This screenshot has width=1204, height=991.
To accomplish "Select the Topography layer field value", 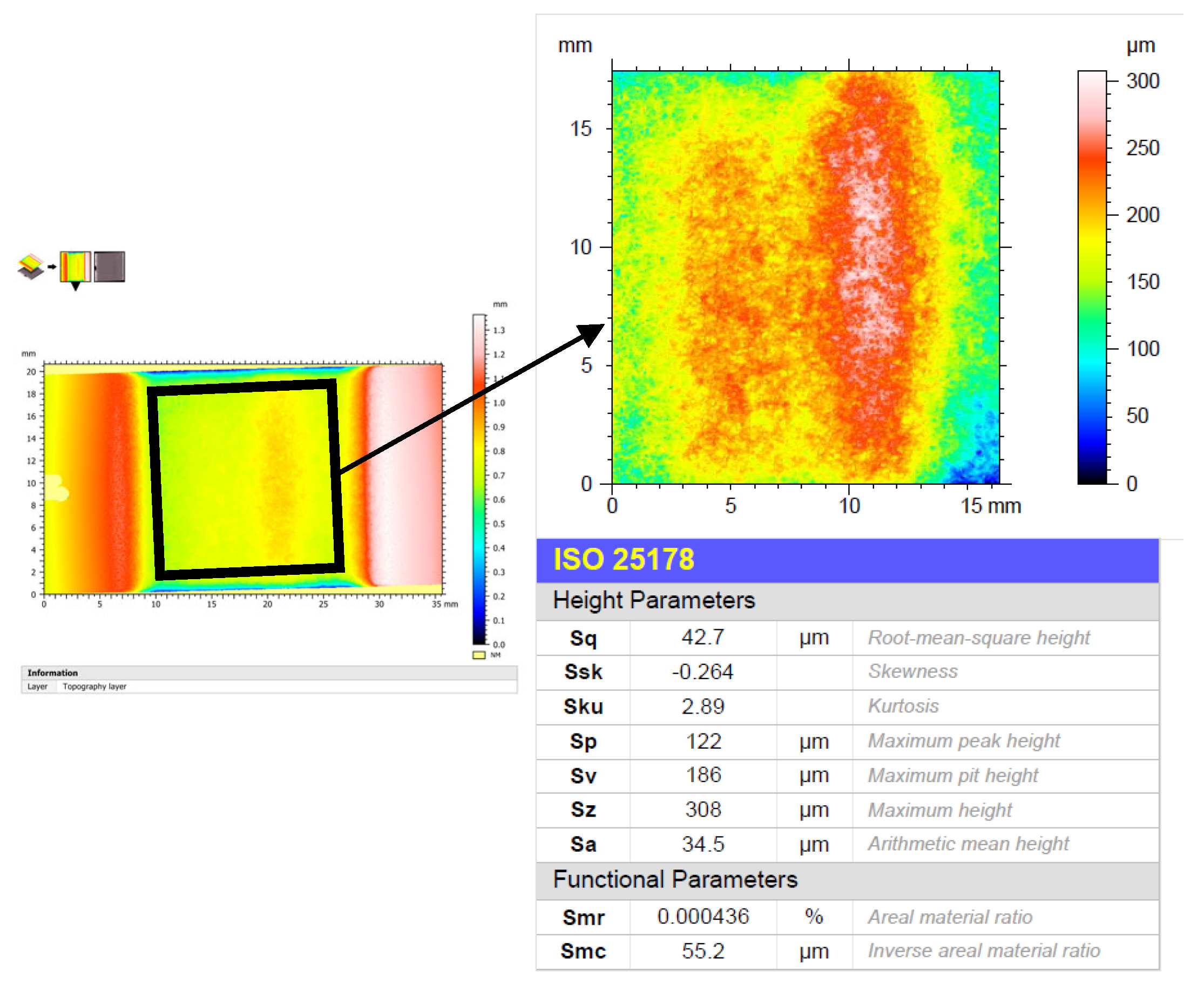I will point(94,686).
